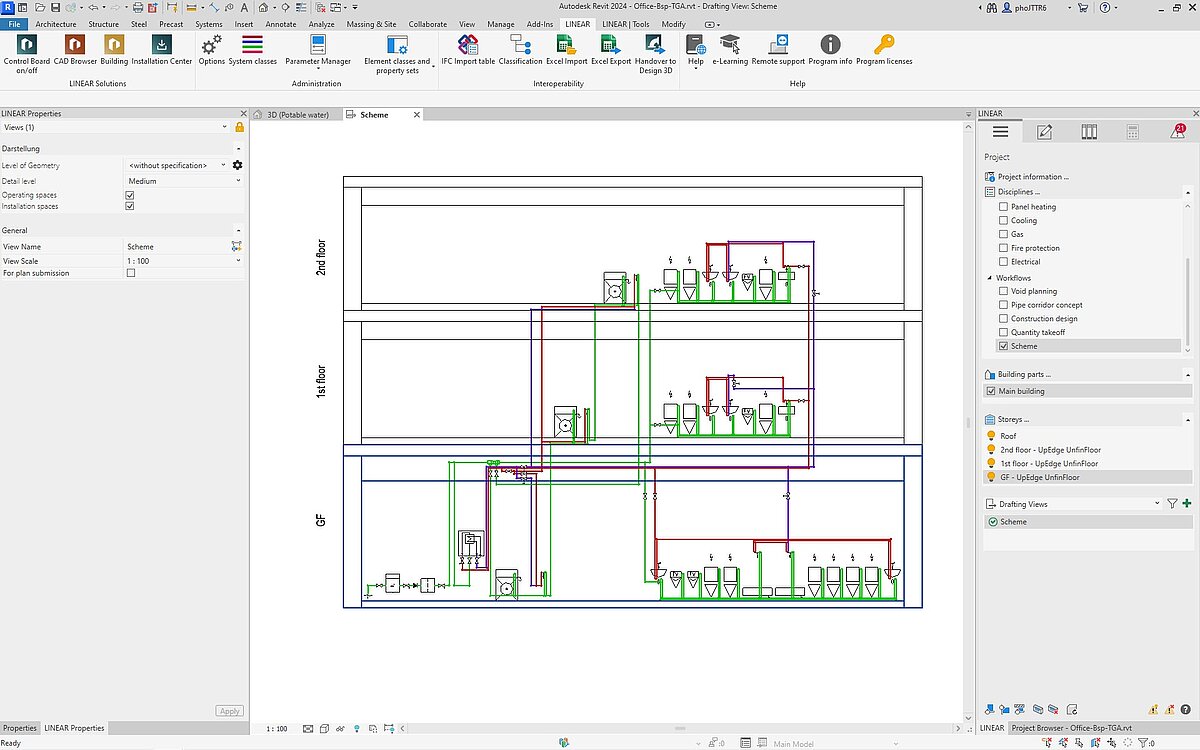Switch to the Annotate ribbon tab
This screenshot has height=750, width=1200.
(281, 24)
